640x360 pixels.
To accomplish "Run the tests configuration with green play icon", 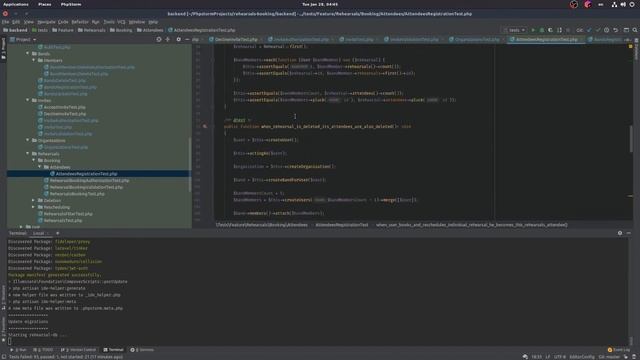I will (x=533, y=30).
